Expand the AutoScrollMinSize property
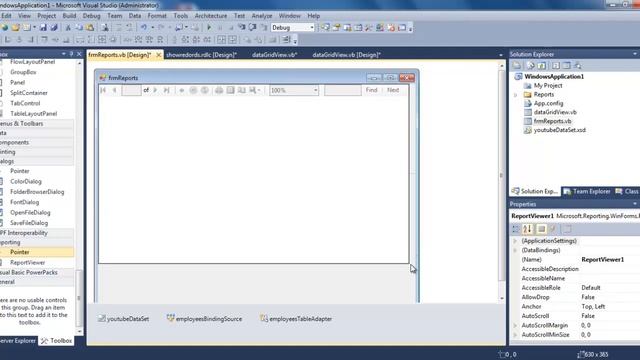 click(x=515, y=335)
